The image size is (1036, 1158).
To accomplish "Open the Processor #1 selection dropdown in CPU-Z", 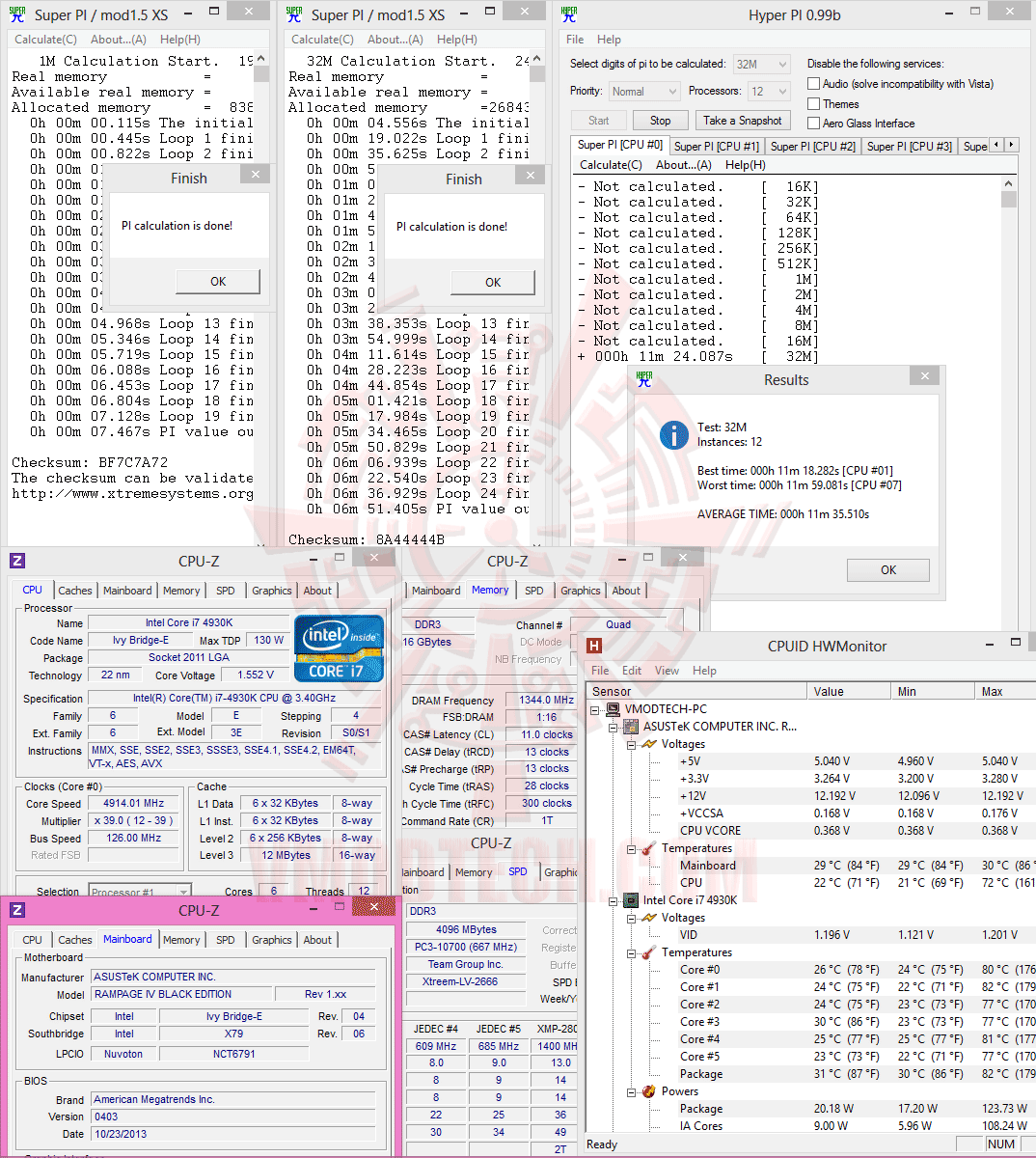I will point(140,892).
